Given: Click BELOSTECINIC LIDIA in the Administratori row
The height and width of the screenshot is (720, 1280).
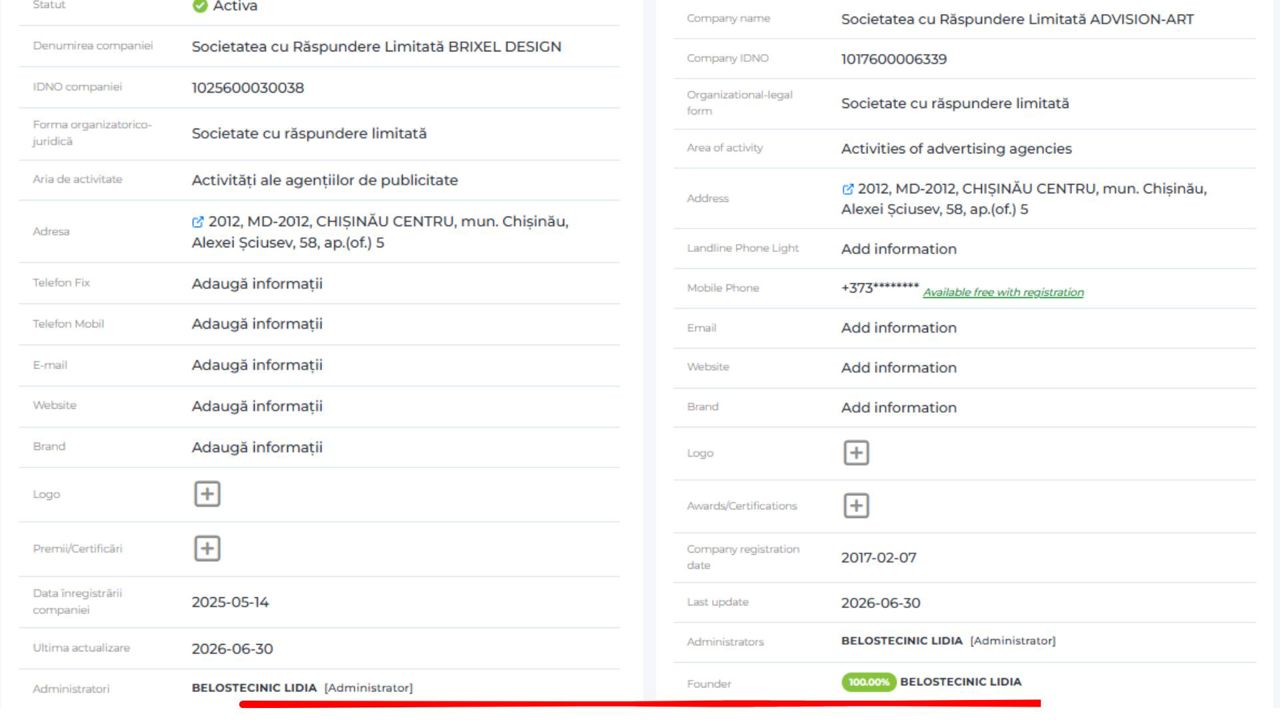Looking at the screenshot, I should (254, 688).
